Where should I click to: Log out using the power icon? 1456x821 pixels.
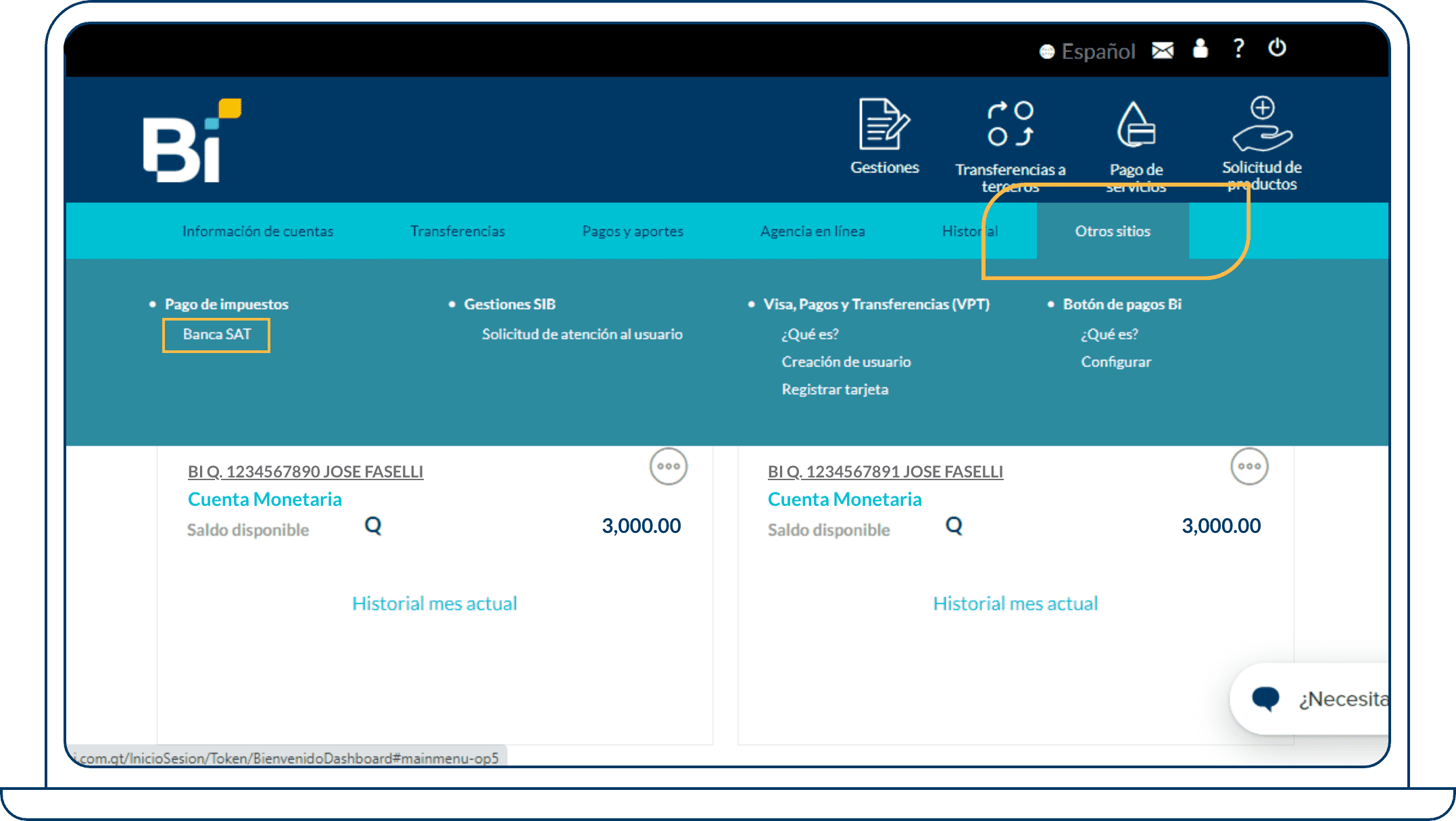coord(1277,47)
